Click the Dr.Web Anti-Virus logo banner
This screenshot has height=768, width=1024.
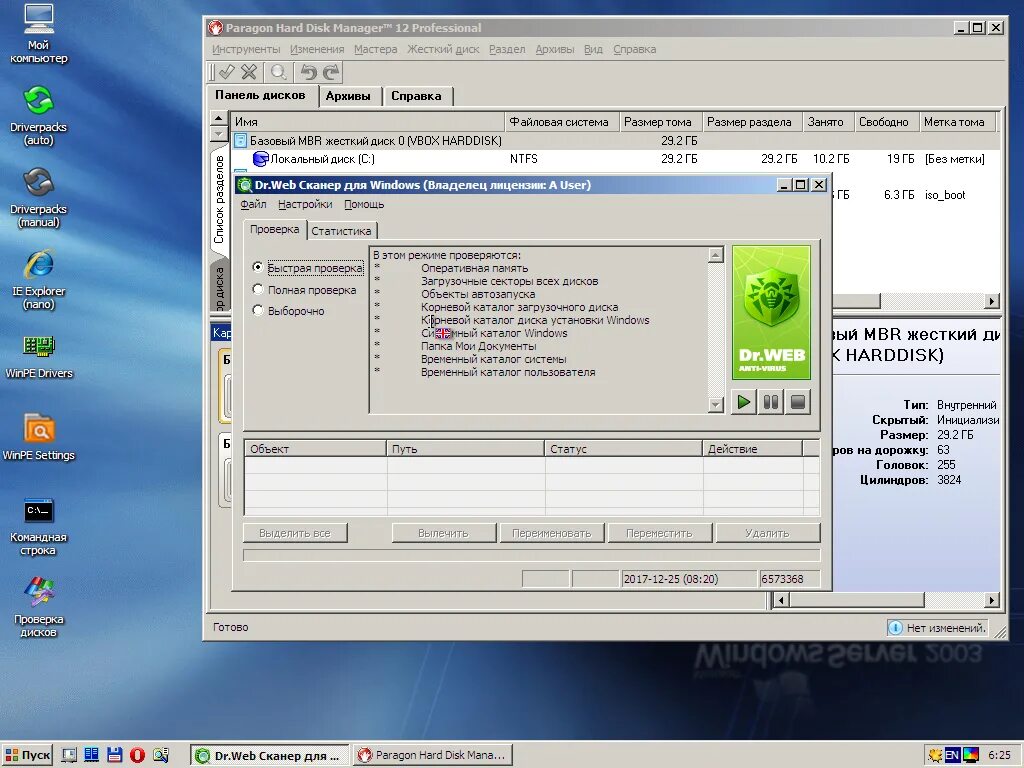(x=771, y=313)
